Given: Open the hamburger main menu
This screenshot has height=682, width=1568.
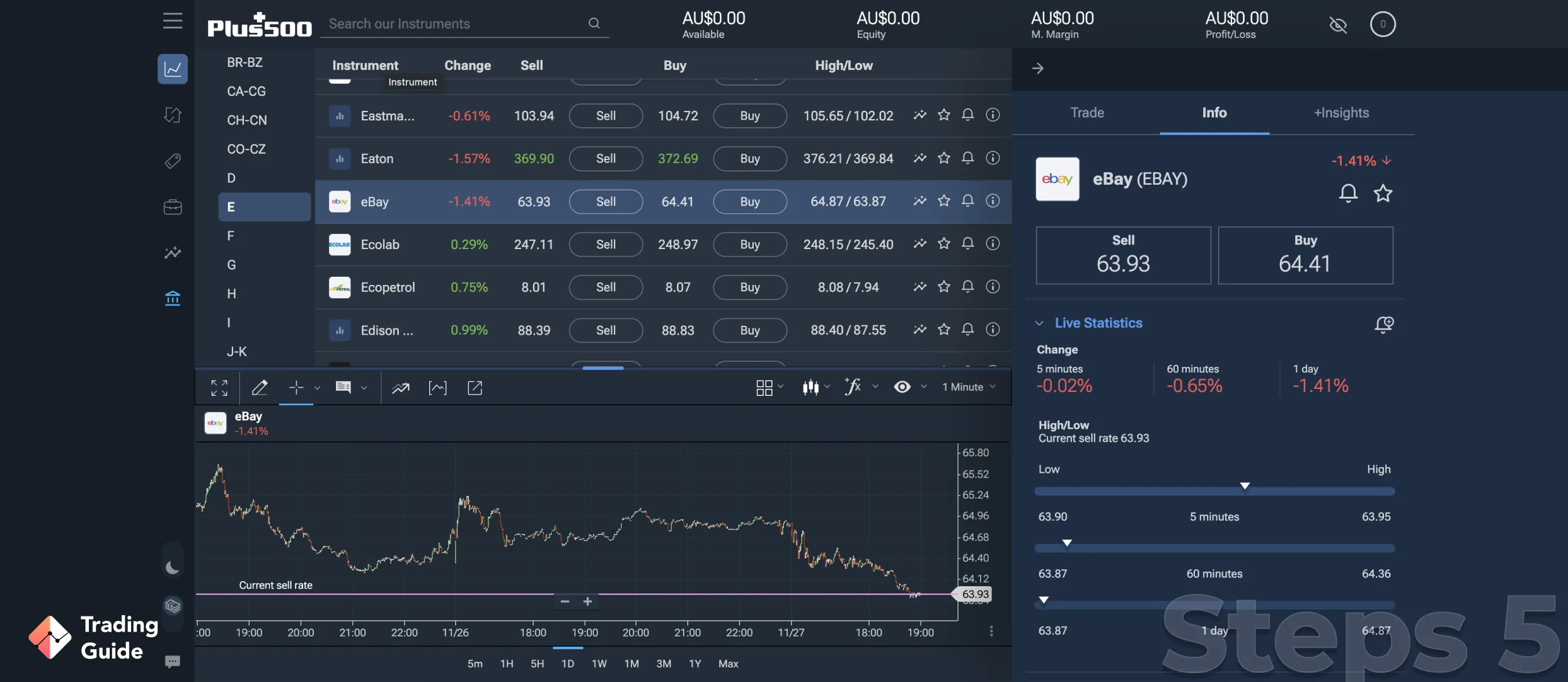Looking at the screenshot, I should [173, 21].
